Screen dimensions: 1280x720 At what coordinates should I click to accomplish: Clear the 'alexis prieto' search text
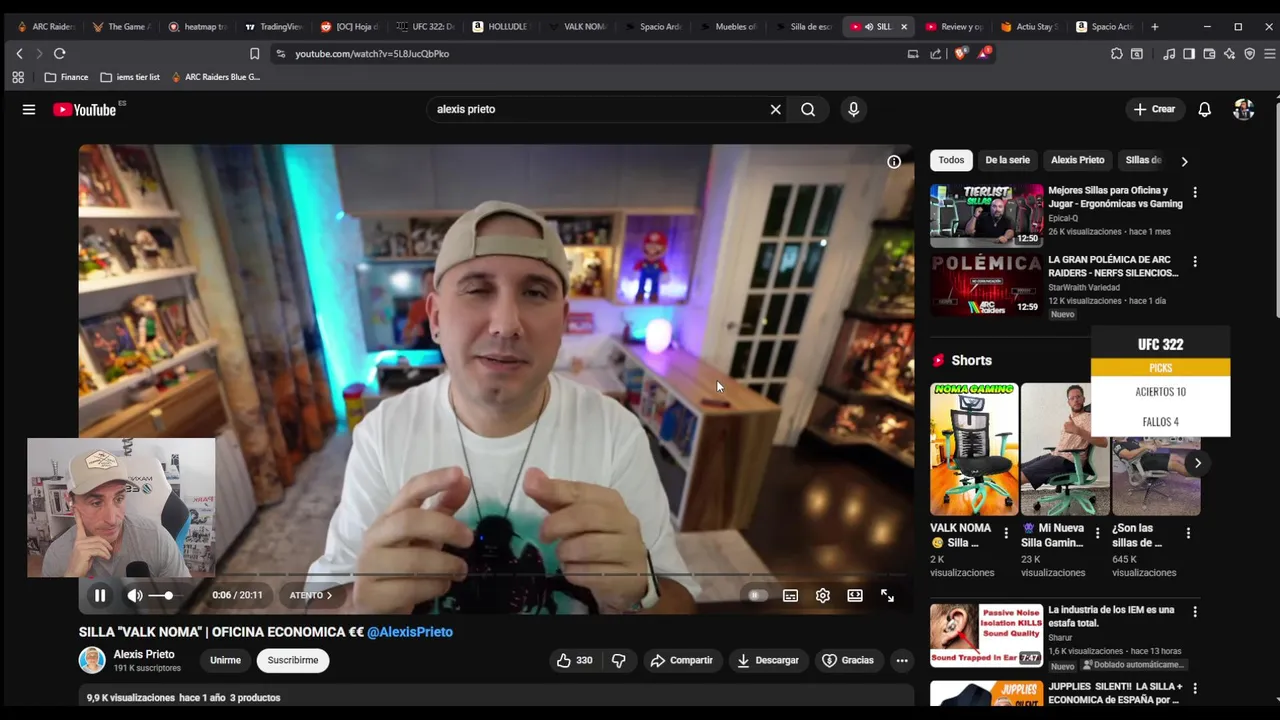(x=775, y=109)
